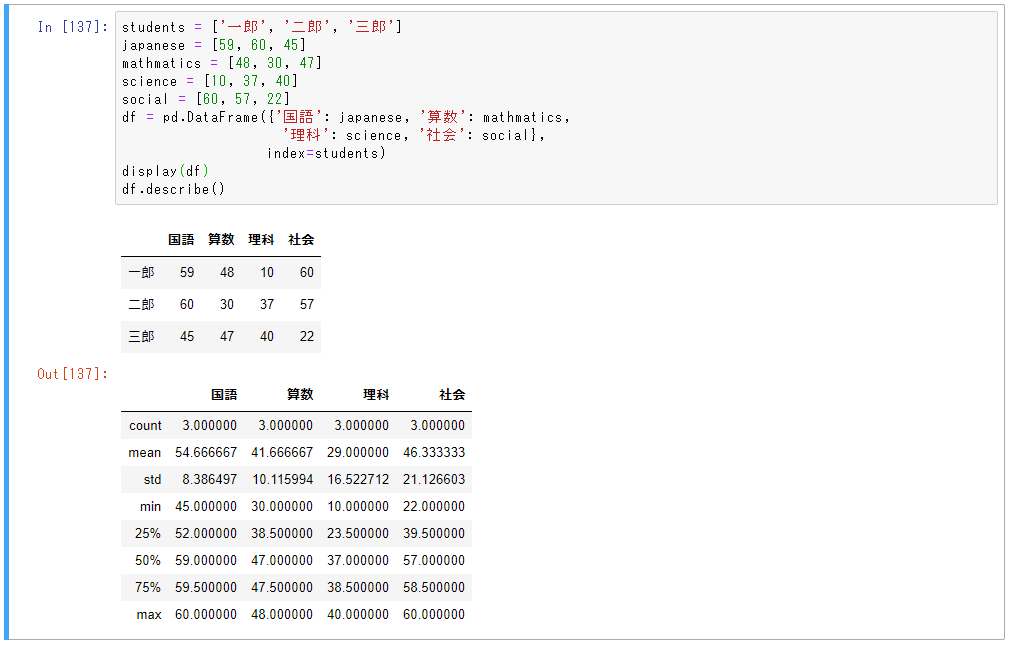Click 算数 header in first table
The height and width of the screenshot is (645, 1009).
point(221,239)
